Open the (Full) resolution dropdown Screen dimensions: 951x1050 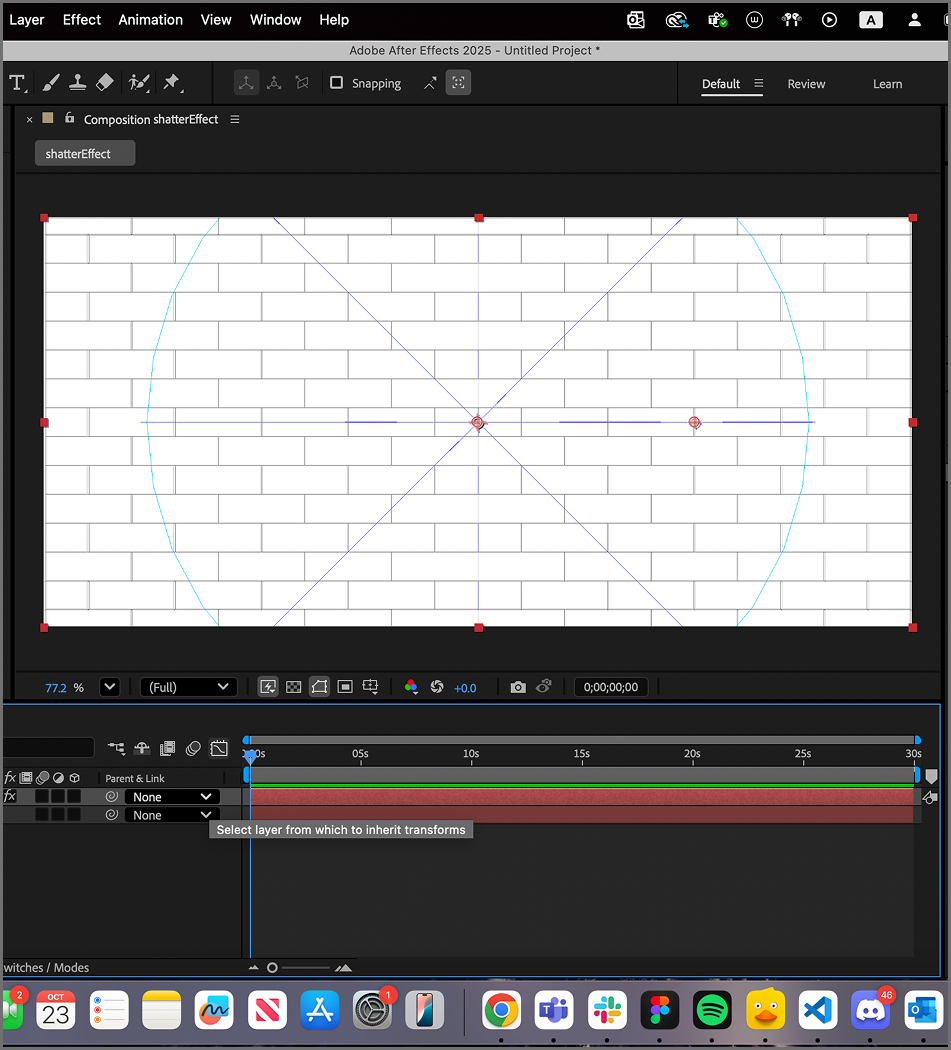189,687
